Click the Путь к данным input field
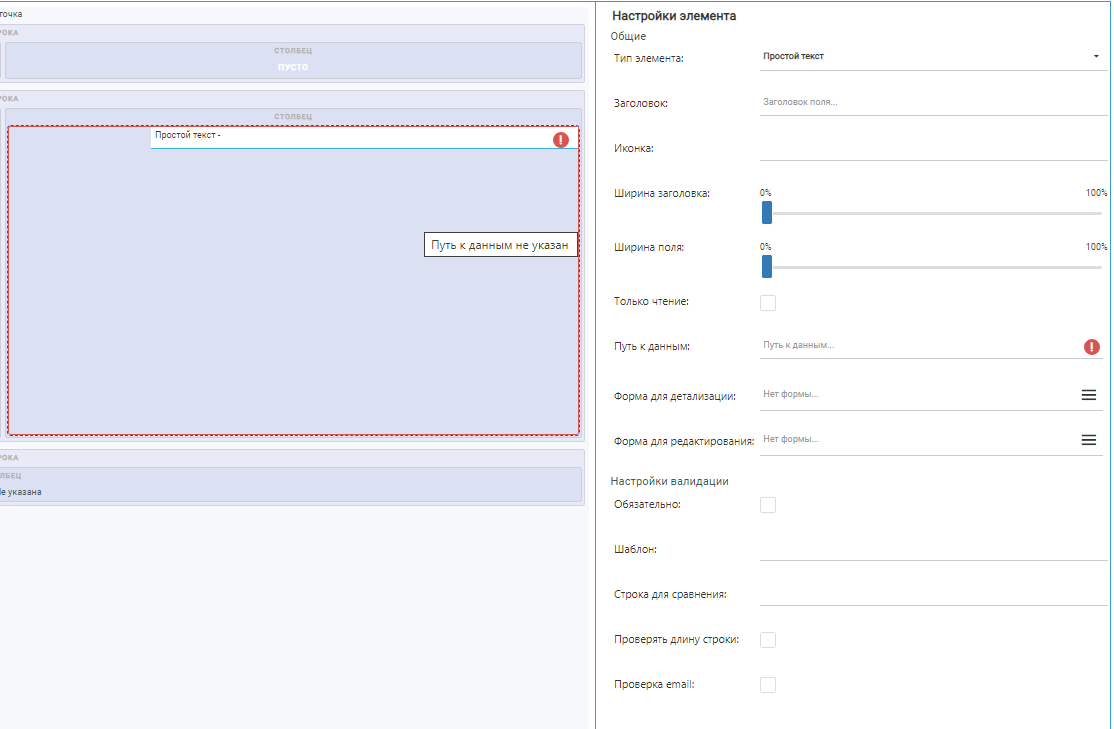This screenshot has width=1114, height=729. [x=915, y=345]
